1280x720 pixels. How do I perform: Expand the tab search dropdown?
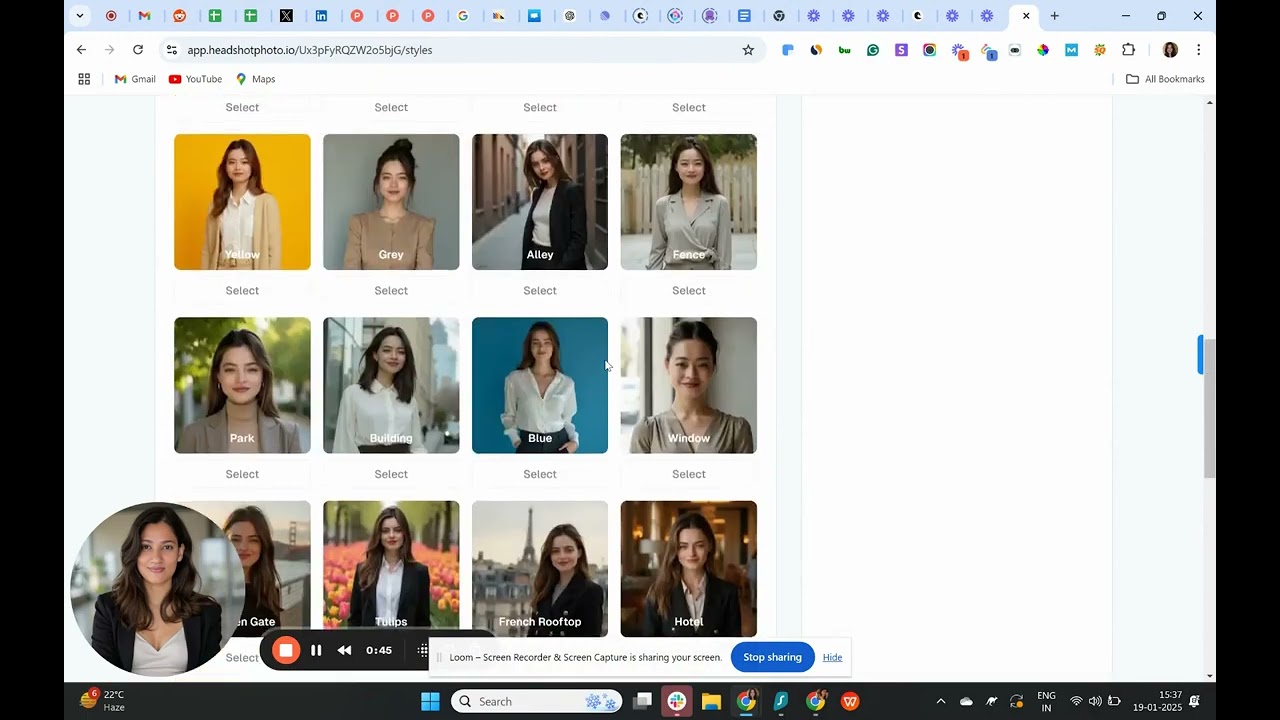point(80,16)
